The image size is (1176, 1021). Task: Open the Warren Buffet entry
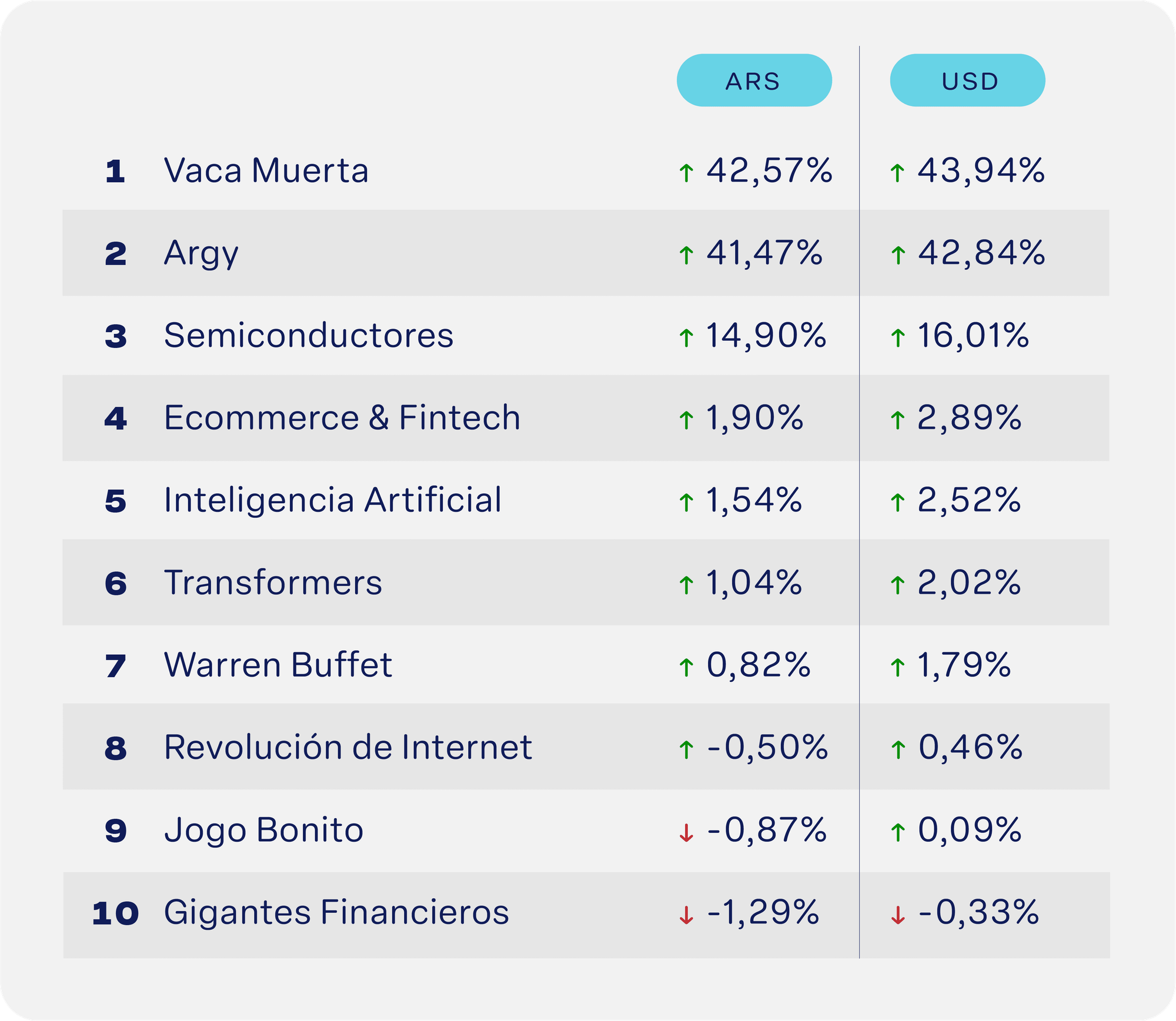point(278,665)
